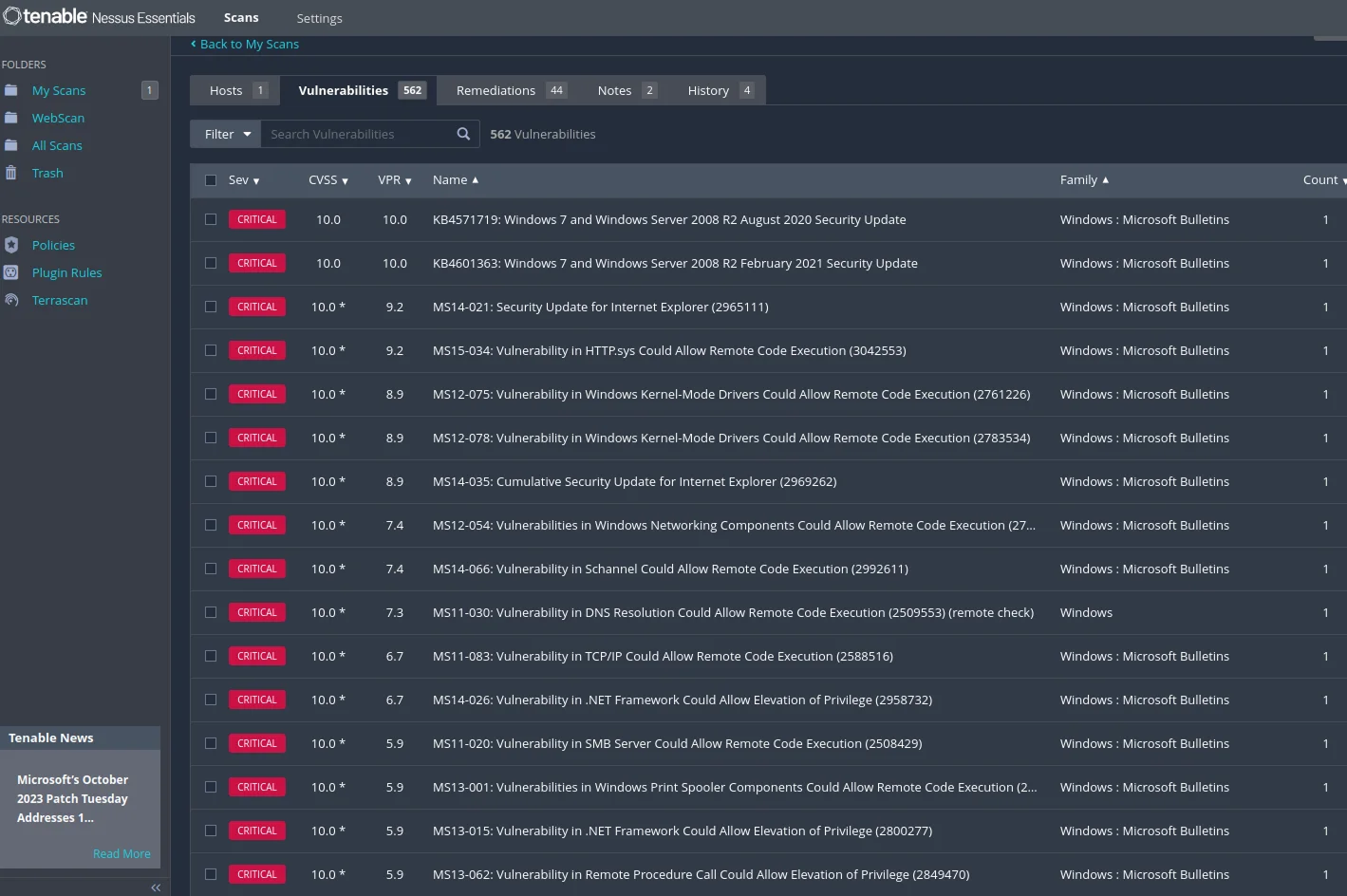This screenshot has height=896, width=1347.
Task: Click the Terrascan icon
Action: click(x=11, y=300)
